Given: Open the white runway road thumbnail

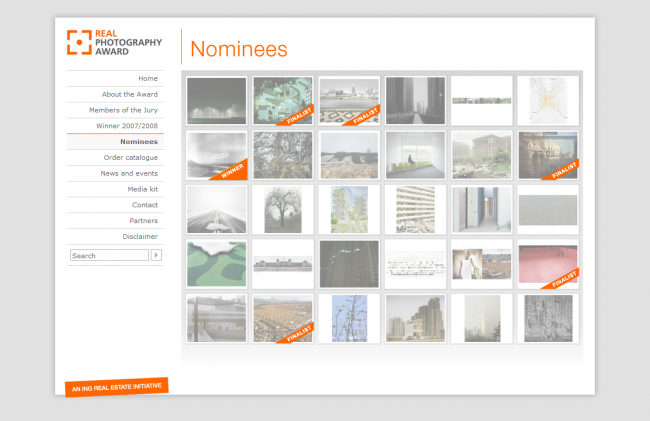Looking at the screenshot, I should point(216,210).
